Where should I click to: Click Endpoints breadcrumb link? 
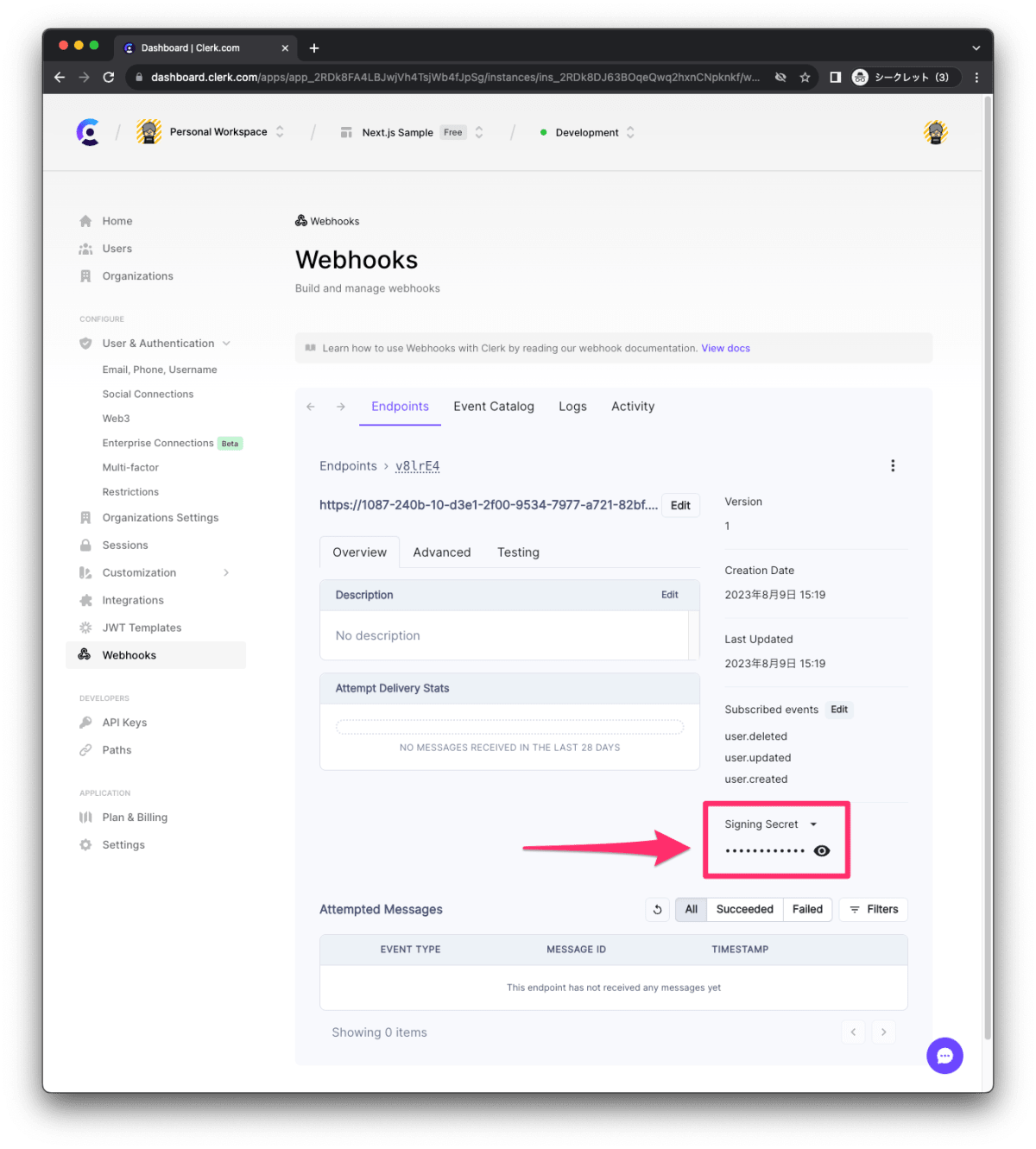(348, 466)
